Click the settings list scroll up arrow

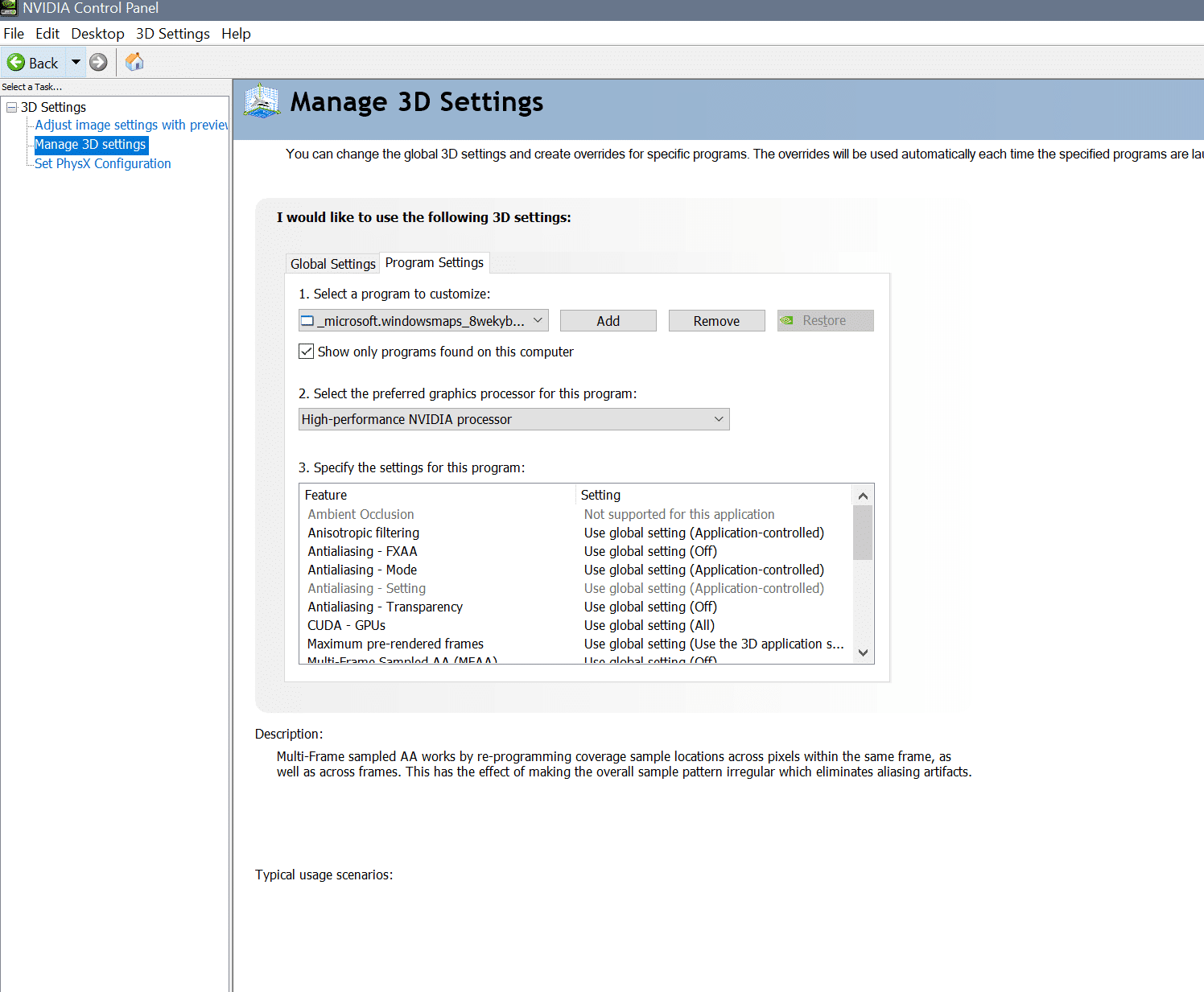tap(863, 495)
